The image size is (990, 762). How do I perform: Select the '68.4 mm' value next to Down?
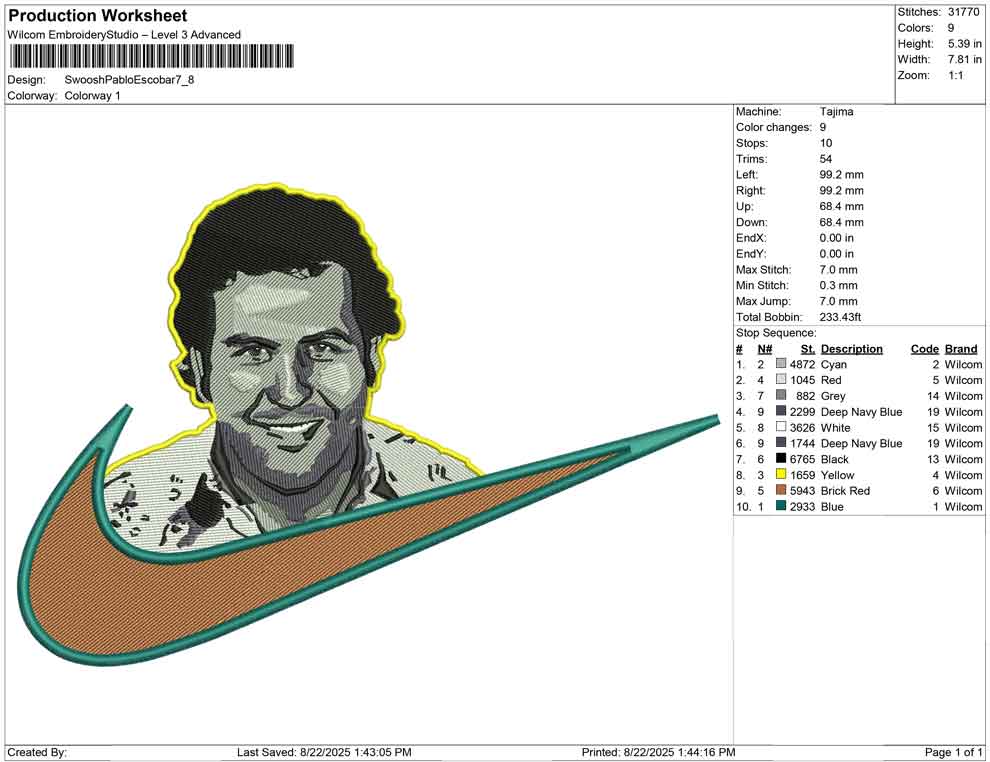point(842,222)
